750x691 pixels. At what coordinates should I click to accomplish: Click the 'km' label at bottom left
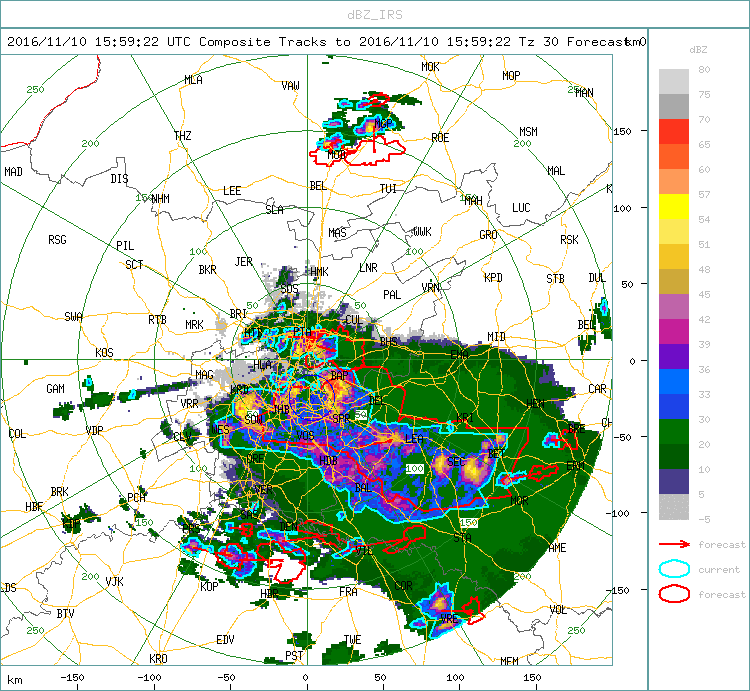(x=15, y=680)
